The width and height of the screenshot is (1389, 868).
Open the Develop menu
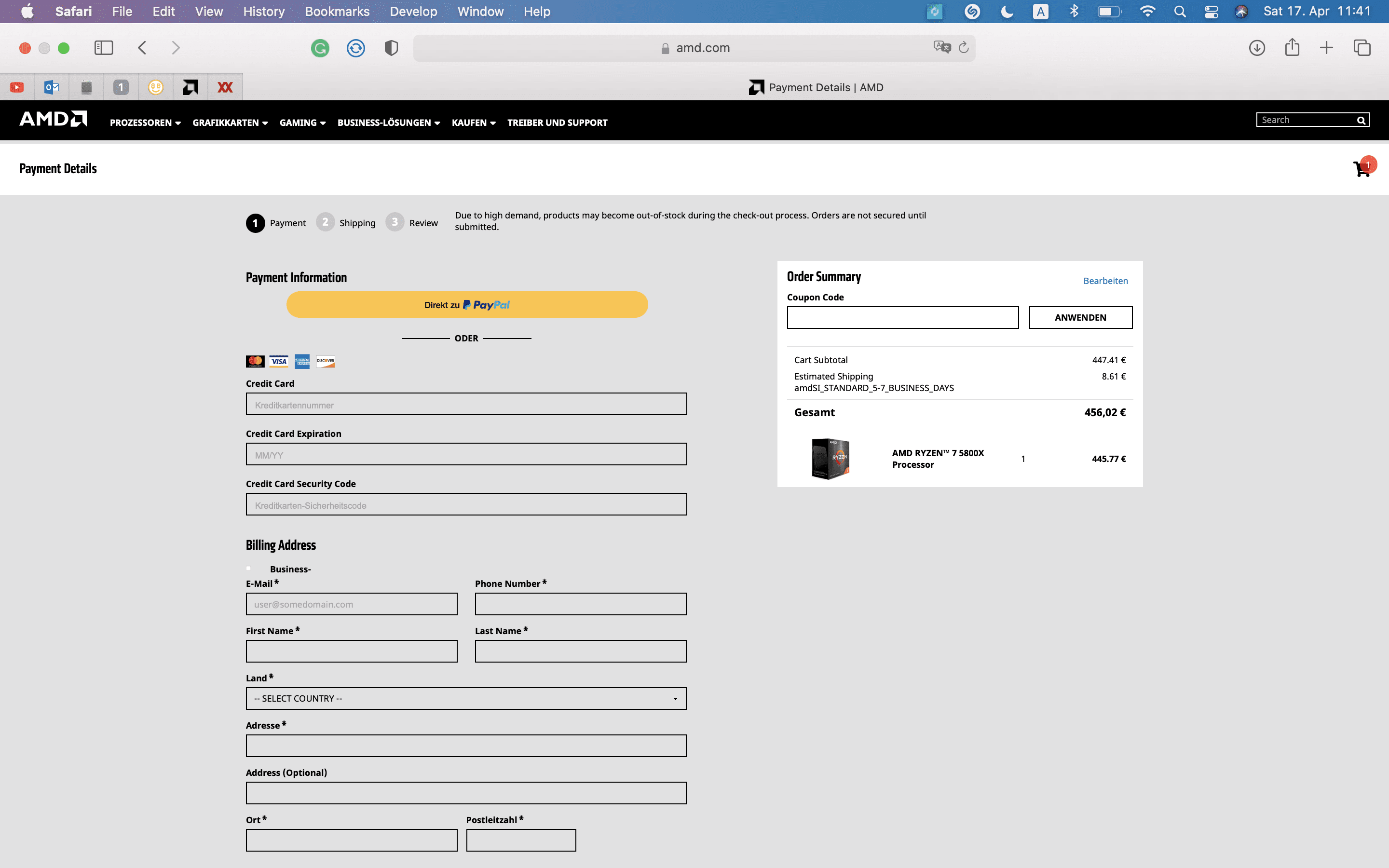coord(413,12)
